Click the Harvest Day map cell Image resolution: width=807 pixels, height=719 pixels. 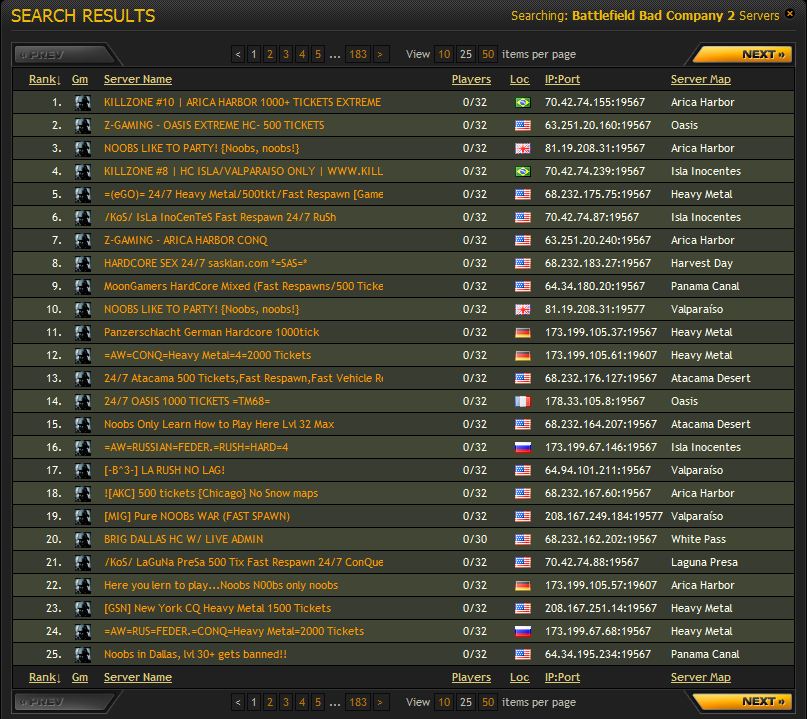[701, 264]
